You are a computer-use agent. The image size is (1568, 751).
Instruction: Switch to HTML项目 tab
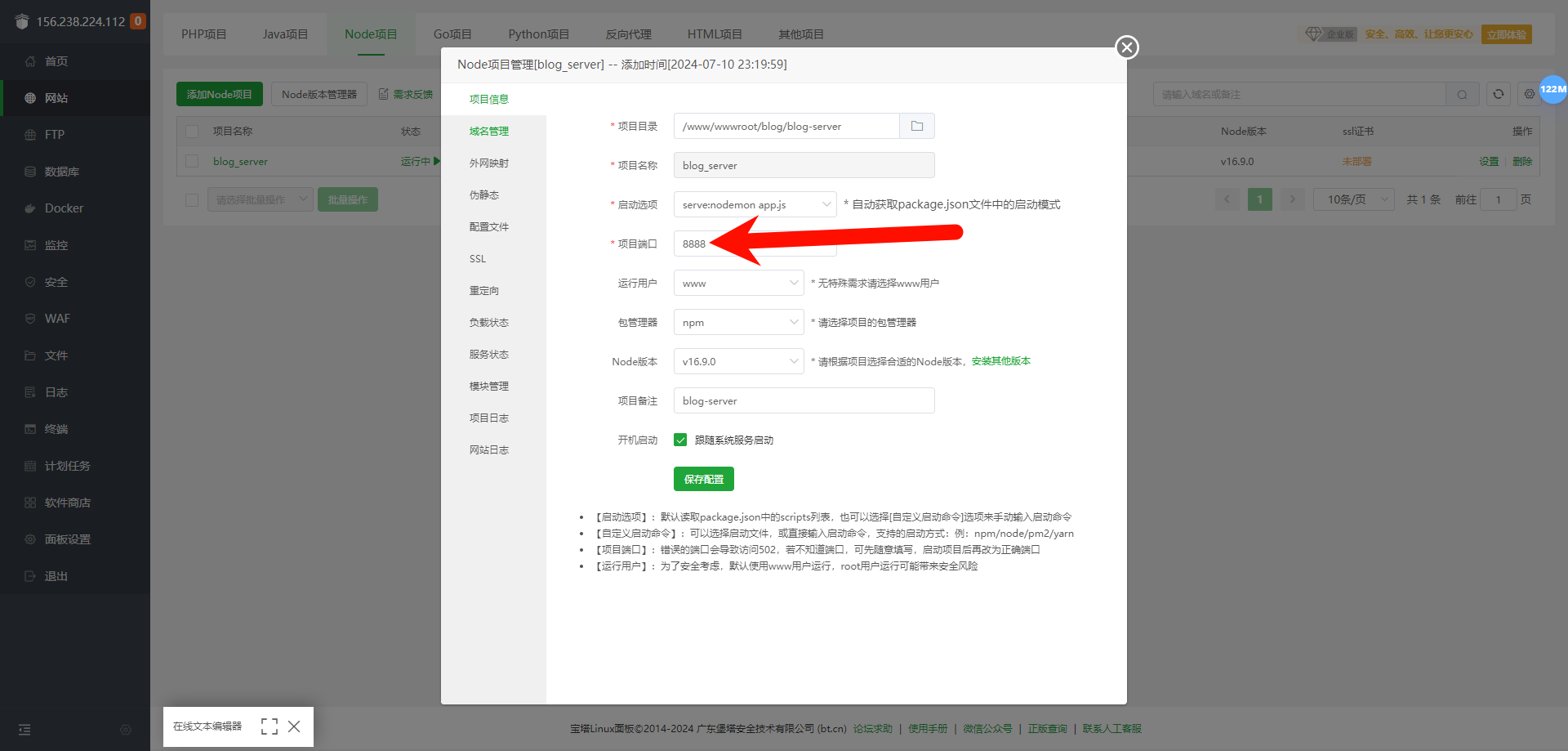pos(715,34)
